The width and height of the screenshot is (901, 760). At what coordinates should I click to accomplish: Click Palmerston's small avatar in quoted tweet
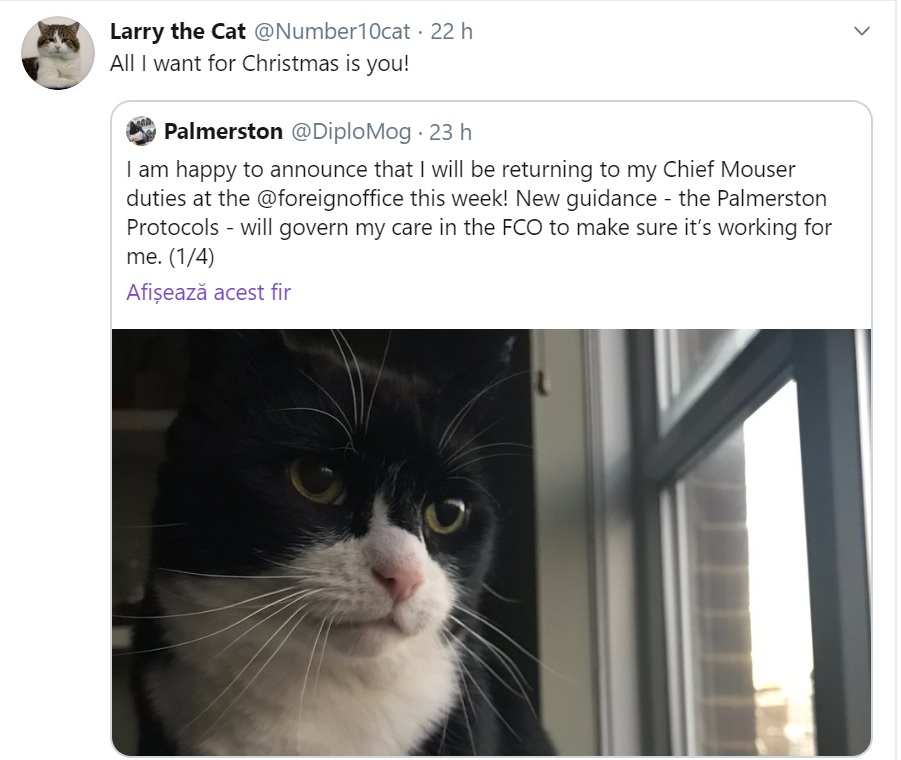coord(142,131)
